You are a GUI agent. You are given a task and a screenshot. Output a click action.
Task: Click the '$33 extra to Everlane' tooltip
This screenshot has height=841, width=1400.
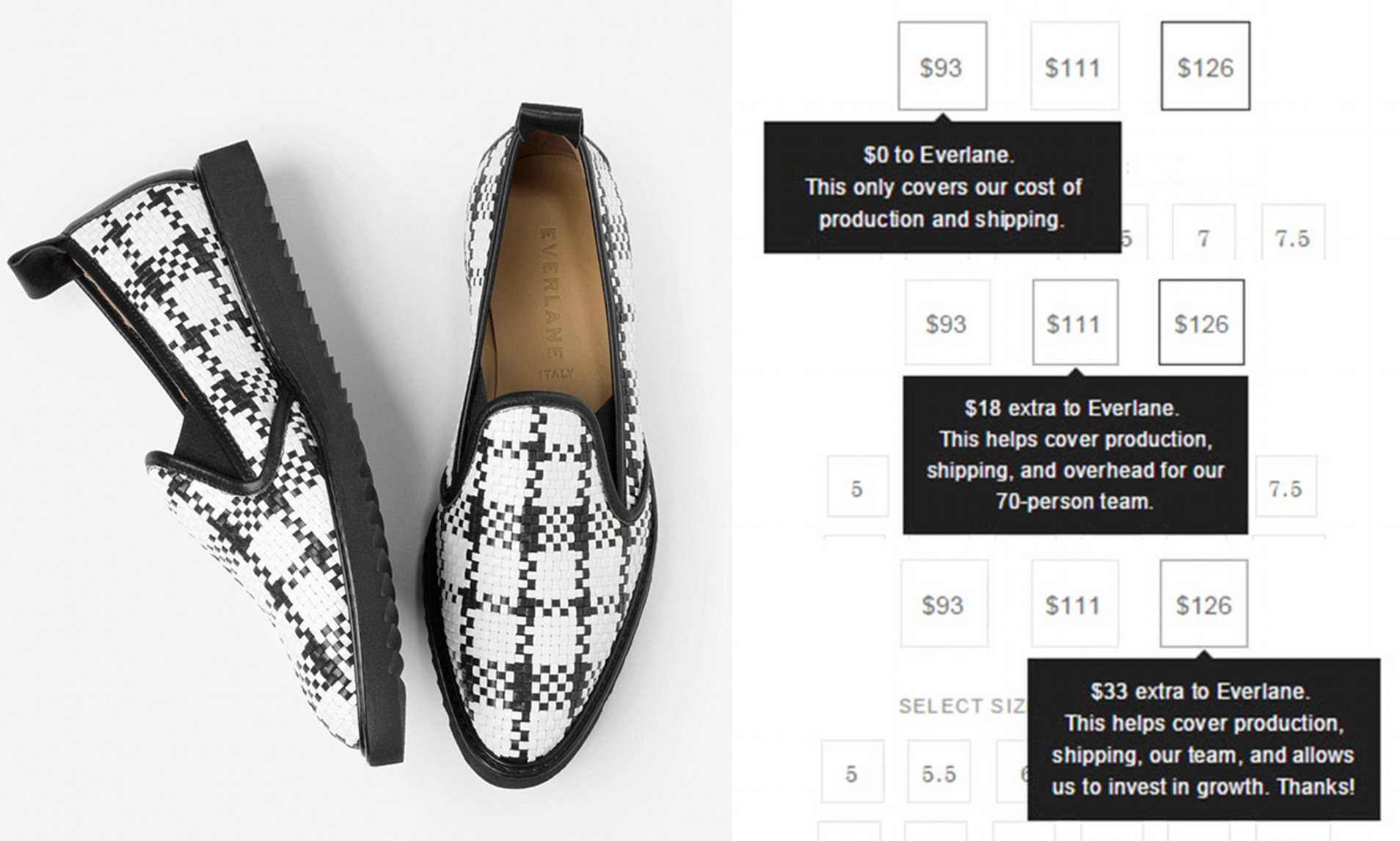click(x=1203, y=739)
